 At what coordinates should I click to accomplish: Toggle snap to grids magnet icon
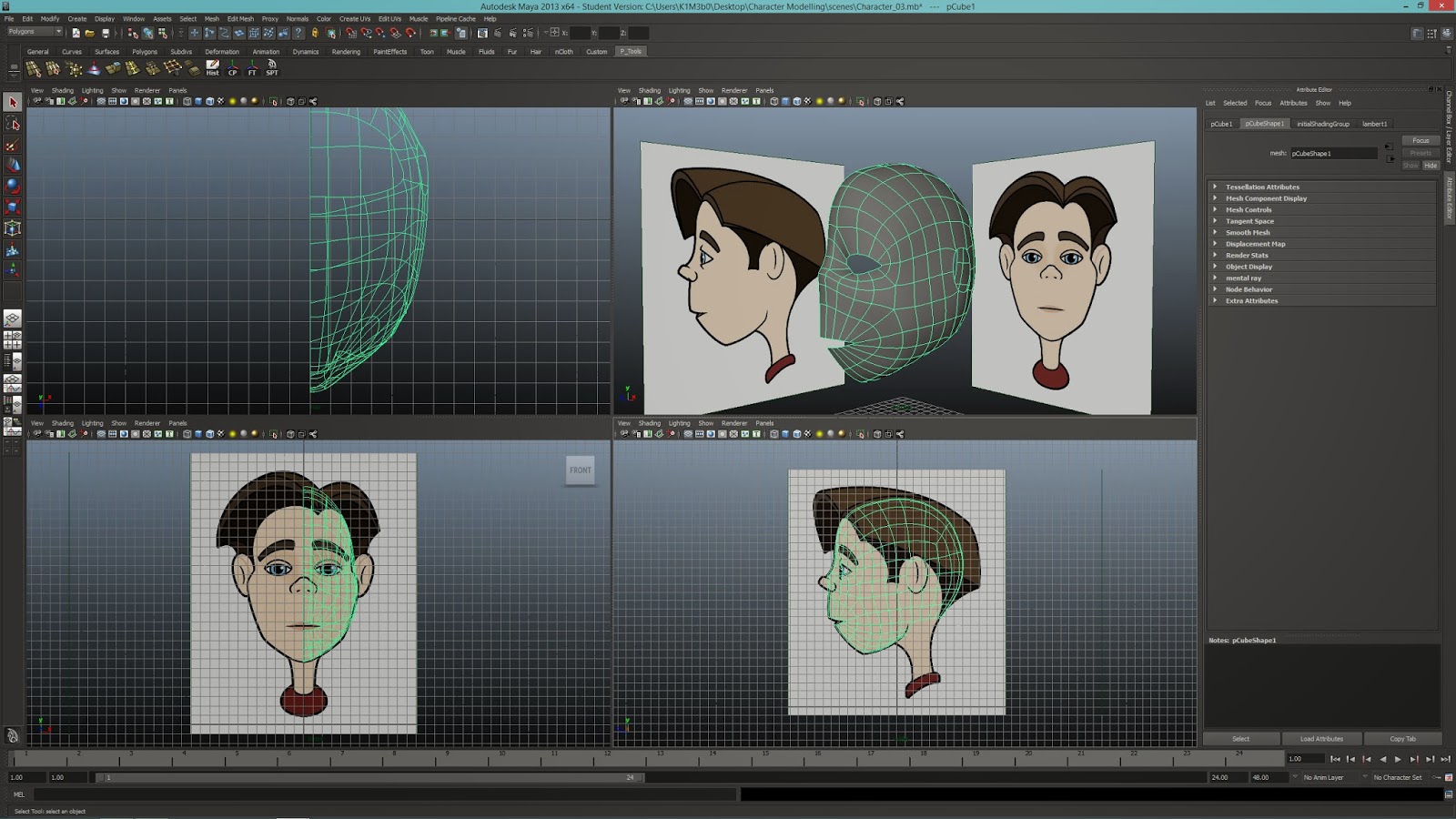click(x=351, y=33)
